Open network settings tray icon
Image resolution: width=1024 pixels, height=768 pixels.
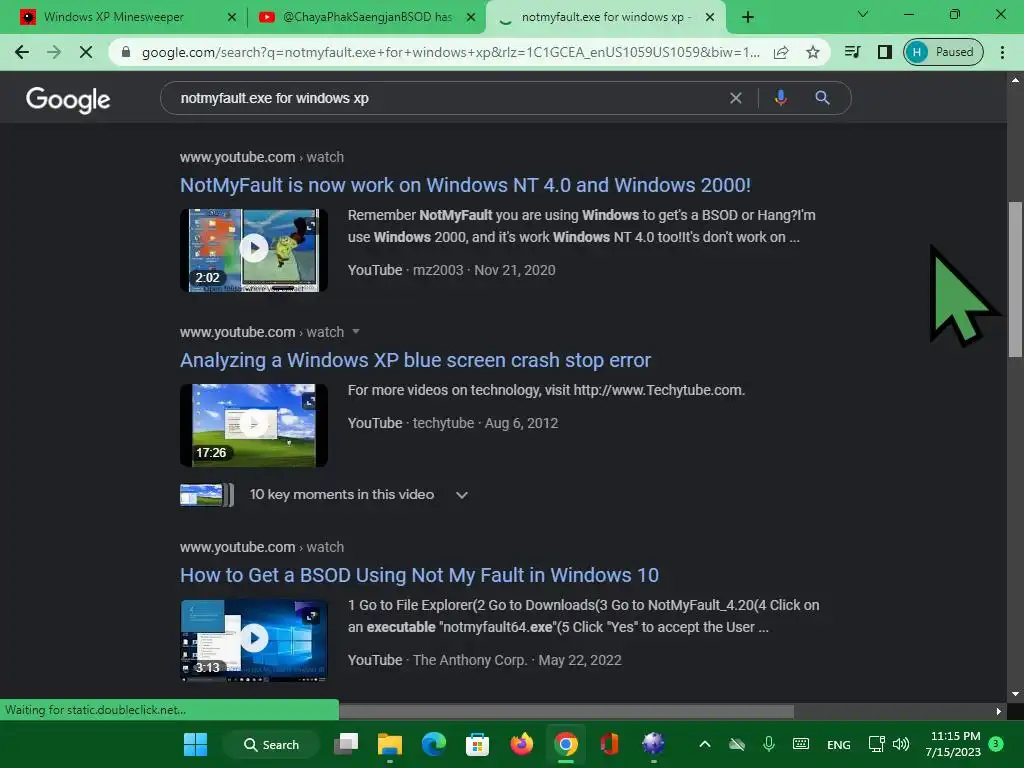876,744
